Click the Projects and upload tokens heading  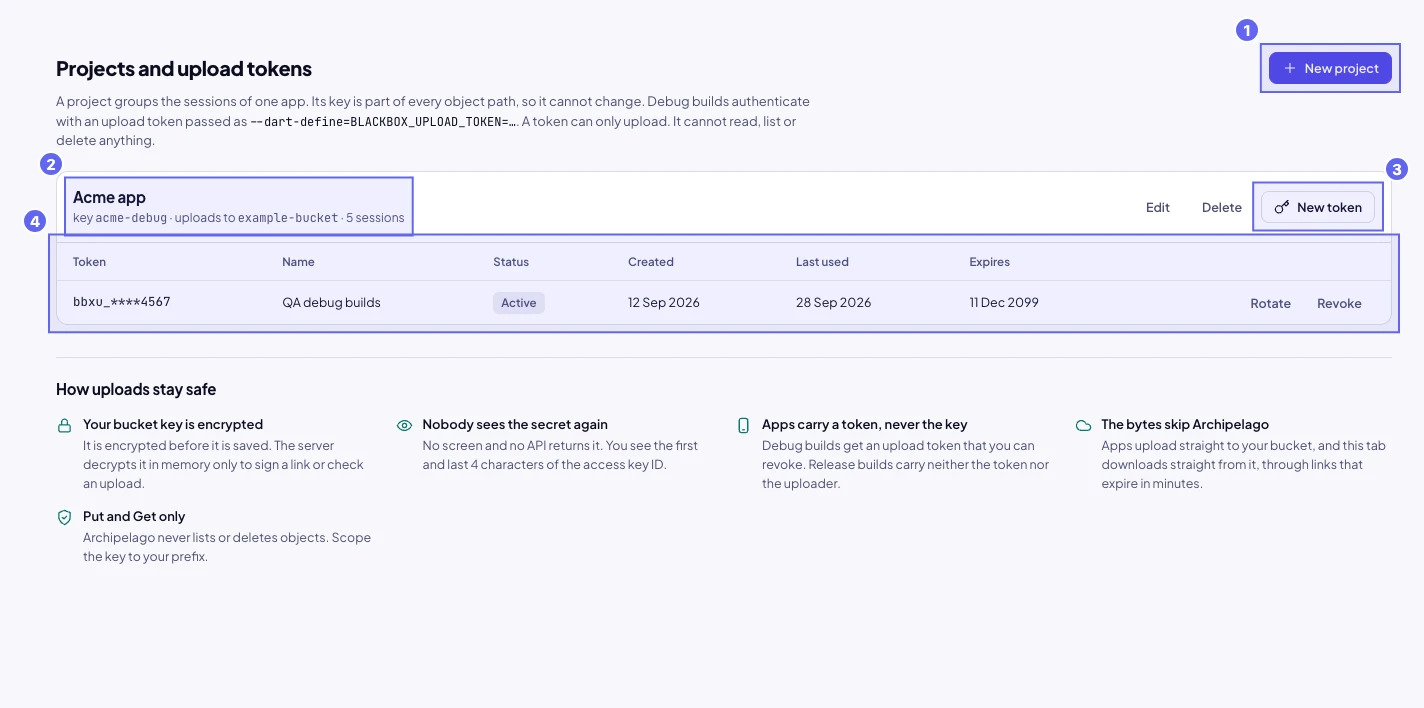(x=184, y=69)
